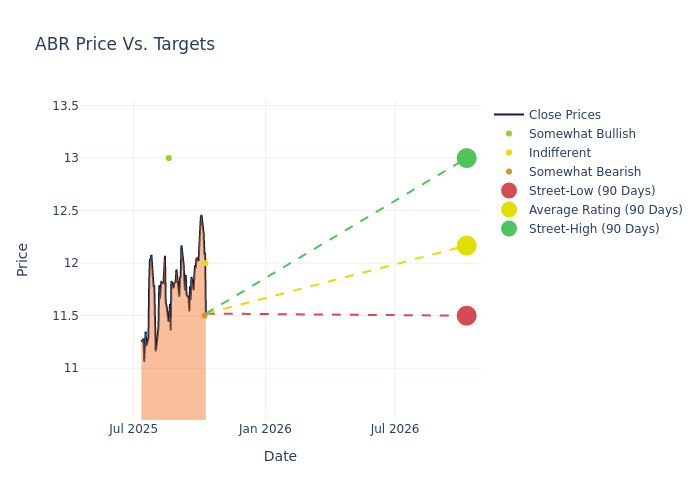Click the Jul 2026 x-axis tick label
700x500 pixels.
pos(395,429)
